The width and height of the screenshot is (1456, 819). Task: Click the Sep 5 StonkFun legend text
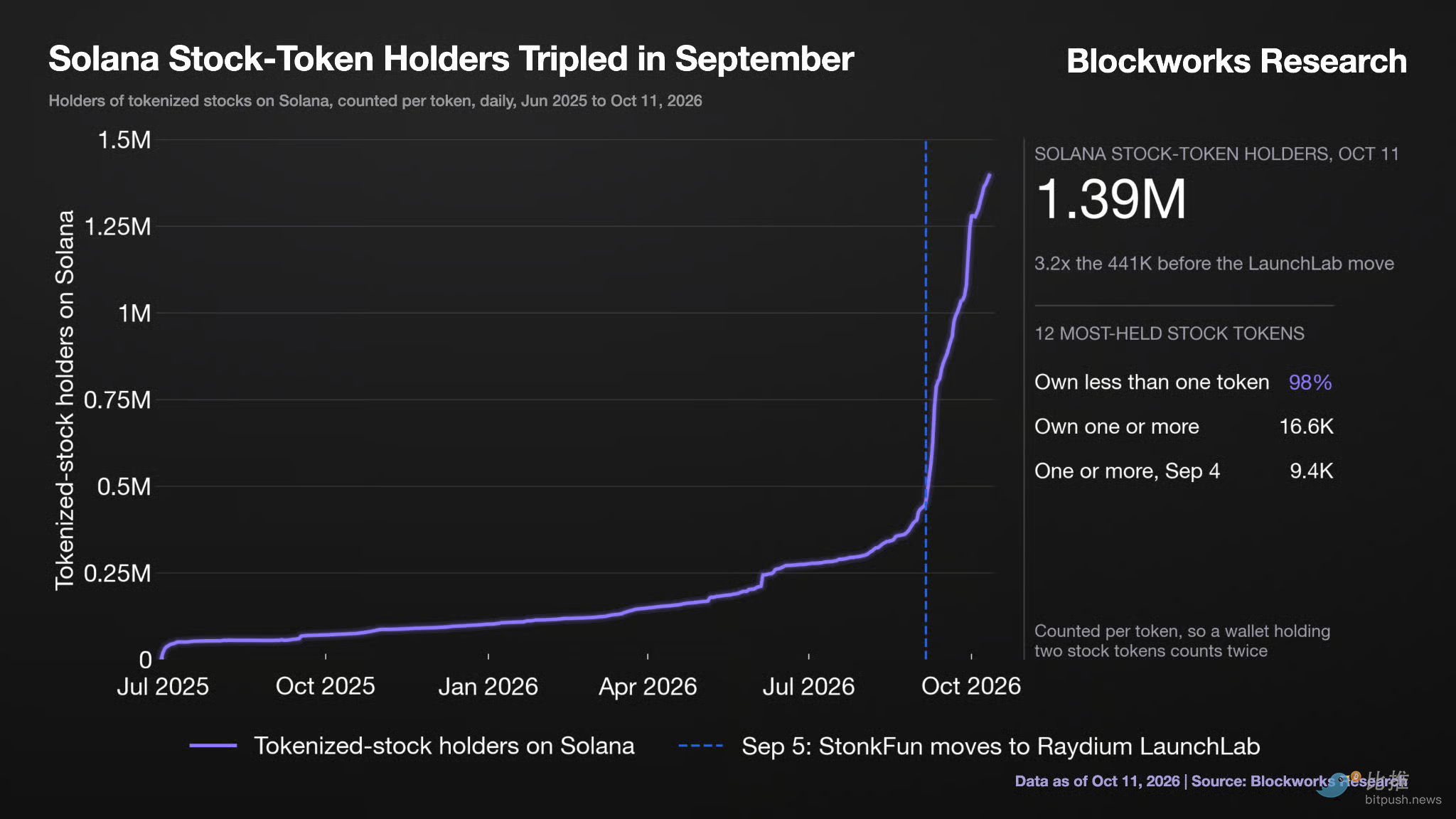coord(1000,746)
